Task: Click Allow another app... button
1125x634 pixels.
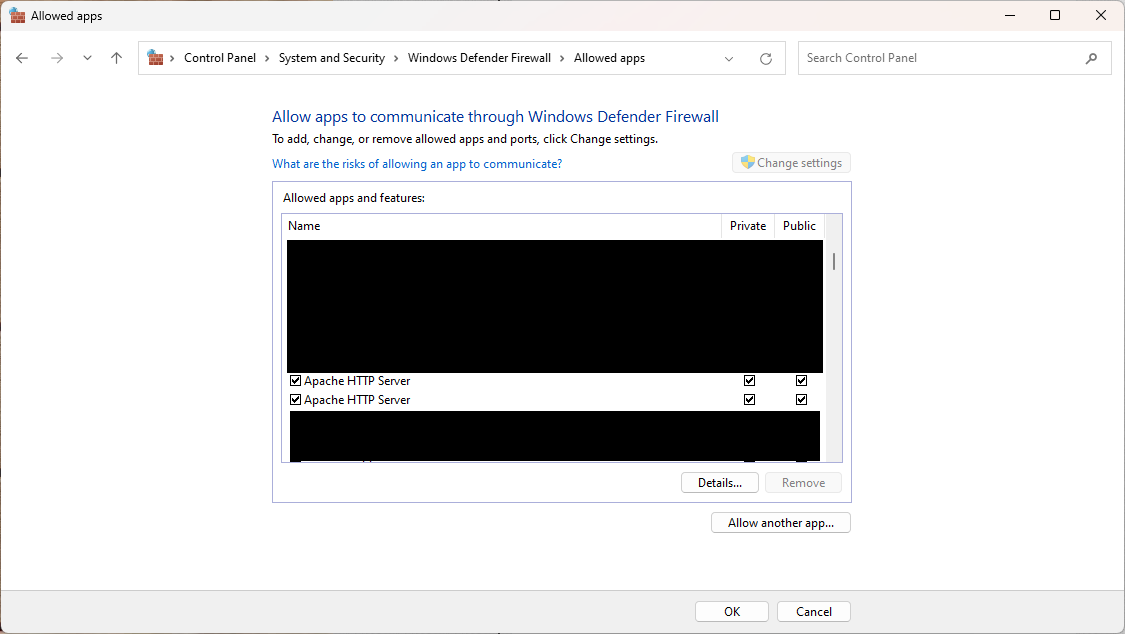Action: tap(781, 523)
